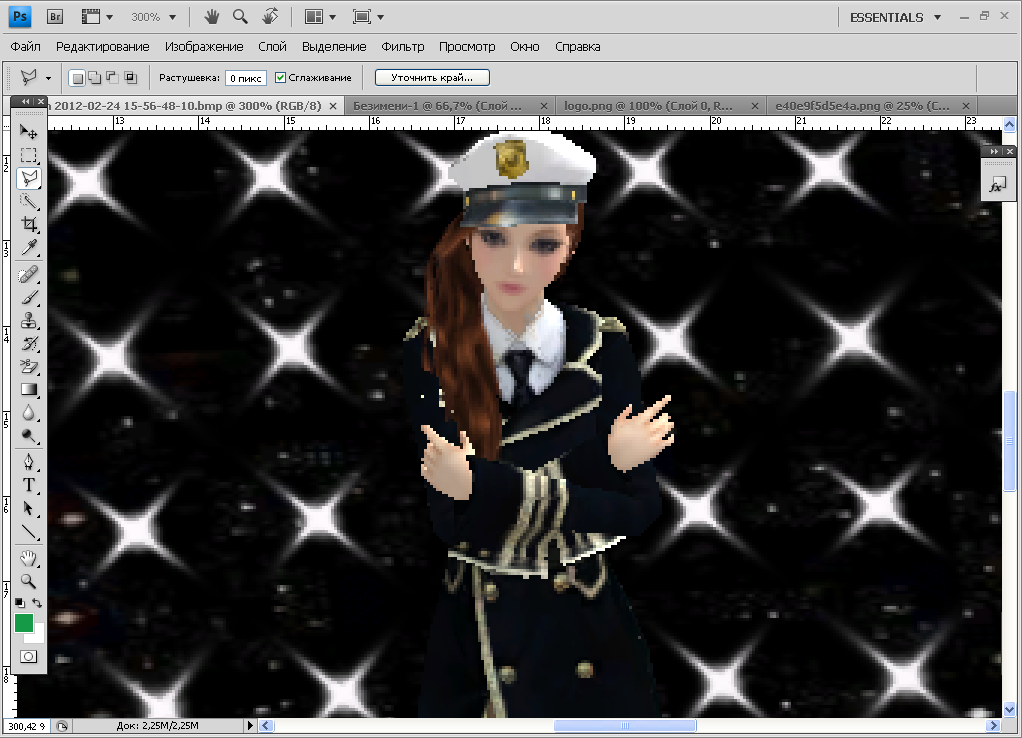
Task: Click the Rotate View tool in application bar
Action: click(270, 17)
